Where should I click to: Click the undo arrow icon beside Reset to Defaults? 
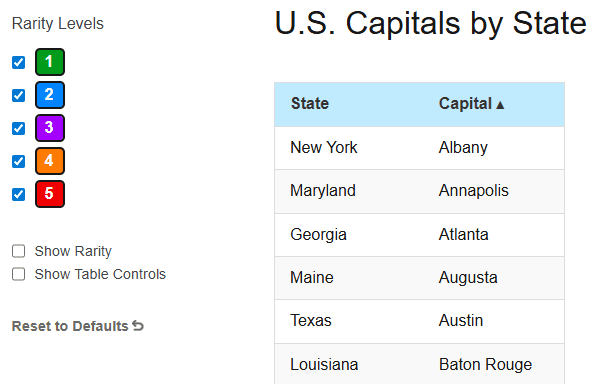click(x=138, y=326)
